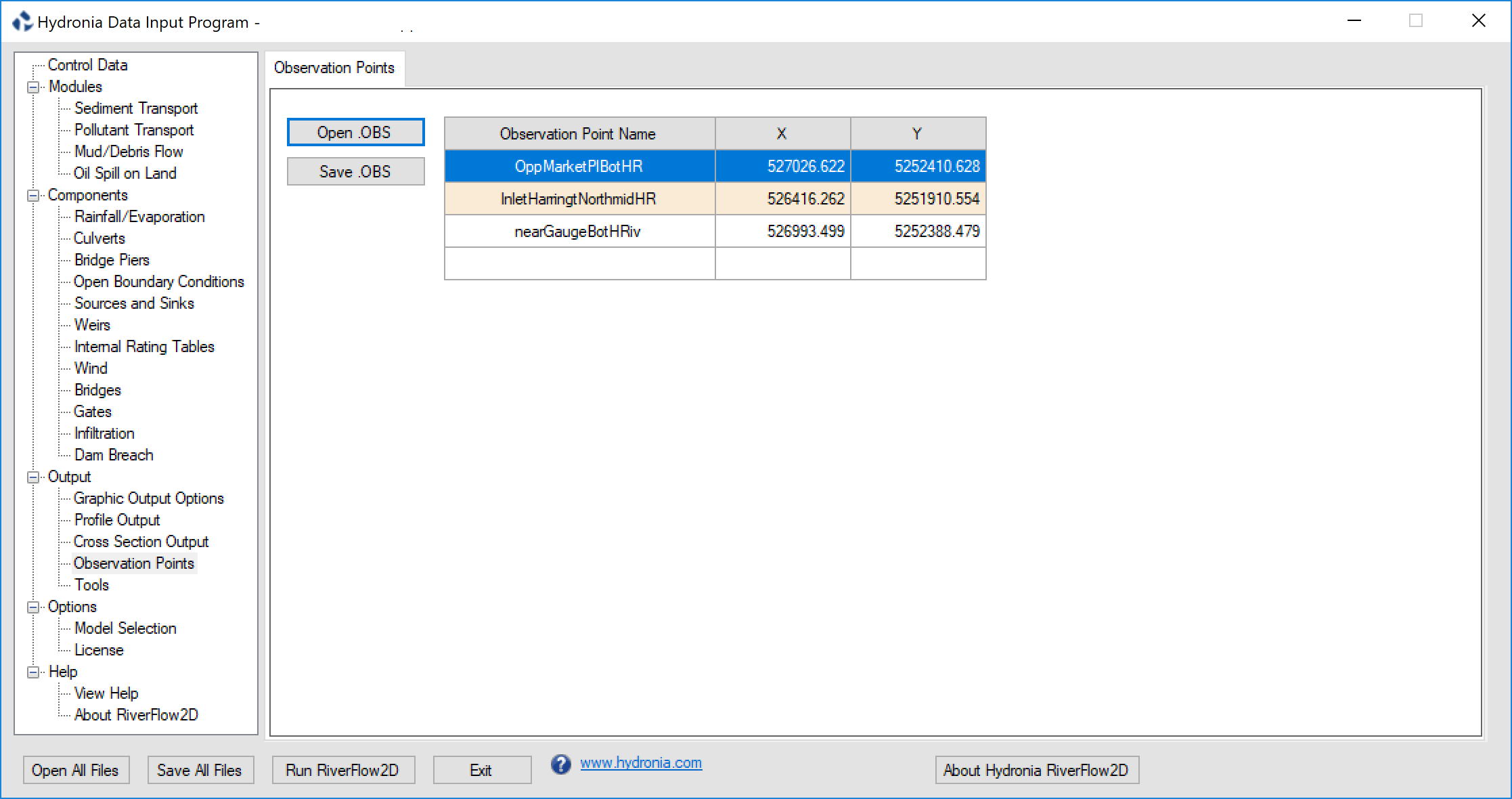
Task: Open Rainfall/Evaporation component
Action: pos(139,217)
